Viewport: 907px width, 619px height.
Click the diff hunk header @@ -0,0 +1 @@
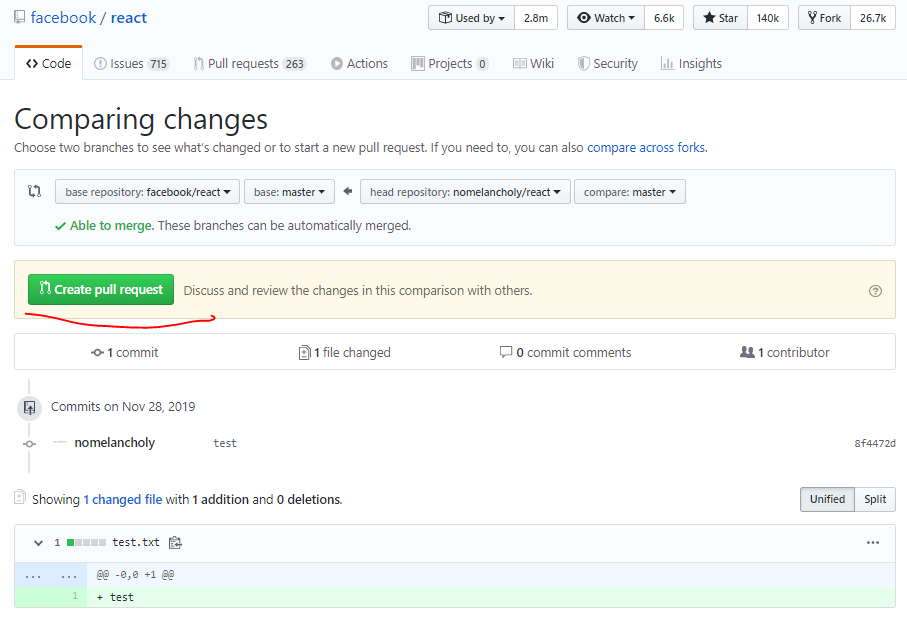point(135,574)
